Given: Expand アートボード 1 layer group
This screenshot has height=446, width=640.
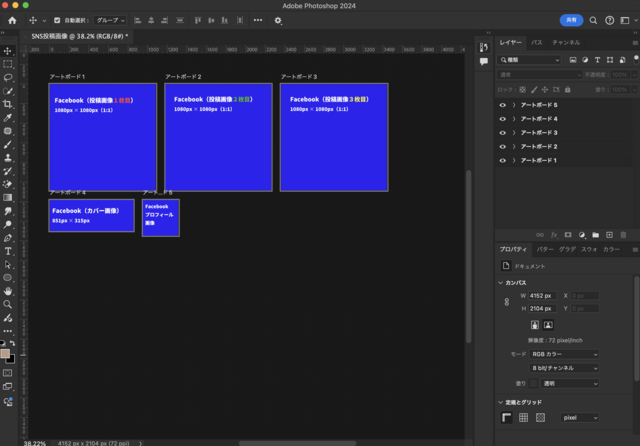Looking at the screenshot, I should 514,161.
